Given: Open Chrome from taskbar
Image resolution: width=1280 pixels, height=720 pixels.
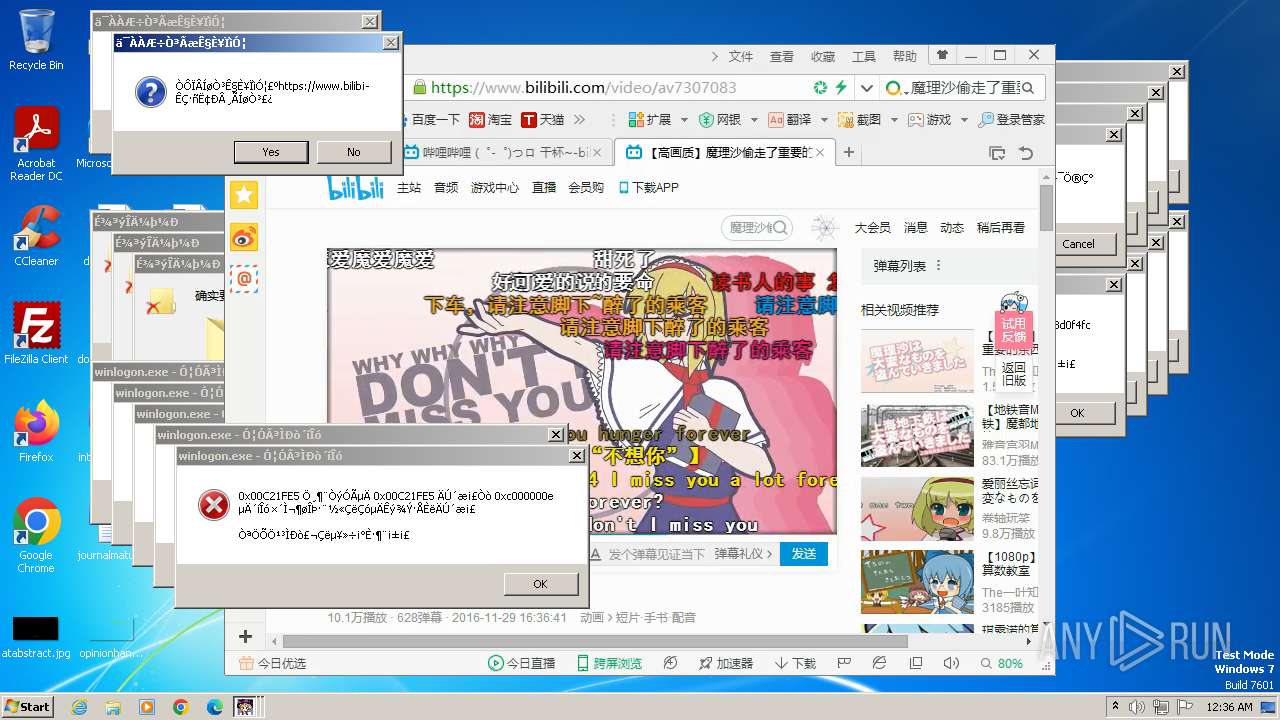Looking at the screenshot, I should (180, 707).
